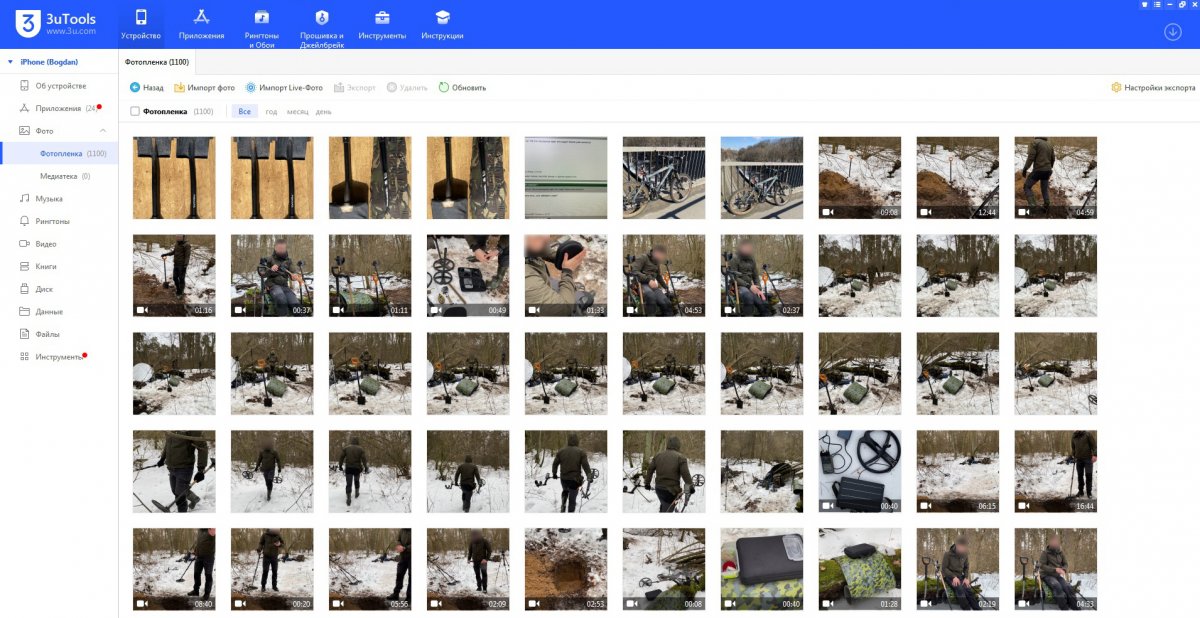
Task: Click the Импорт фото button
Action: [x=205, y=88]
